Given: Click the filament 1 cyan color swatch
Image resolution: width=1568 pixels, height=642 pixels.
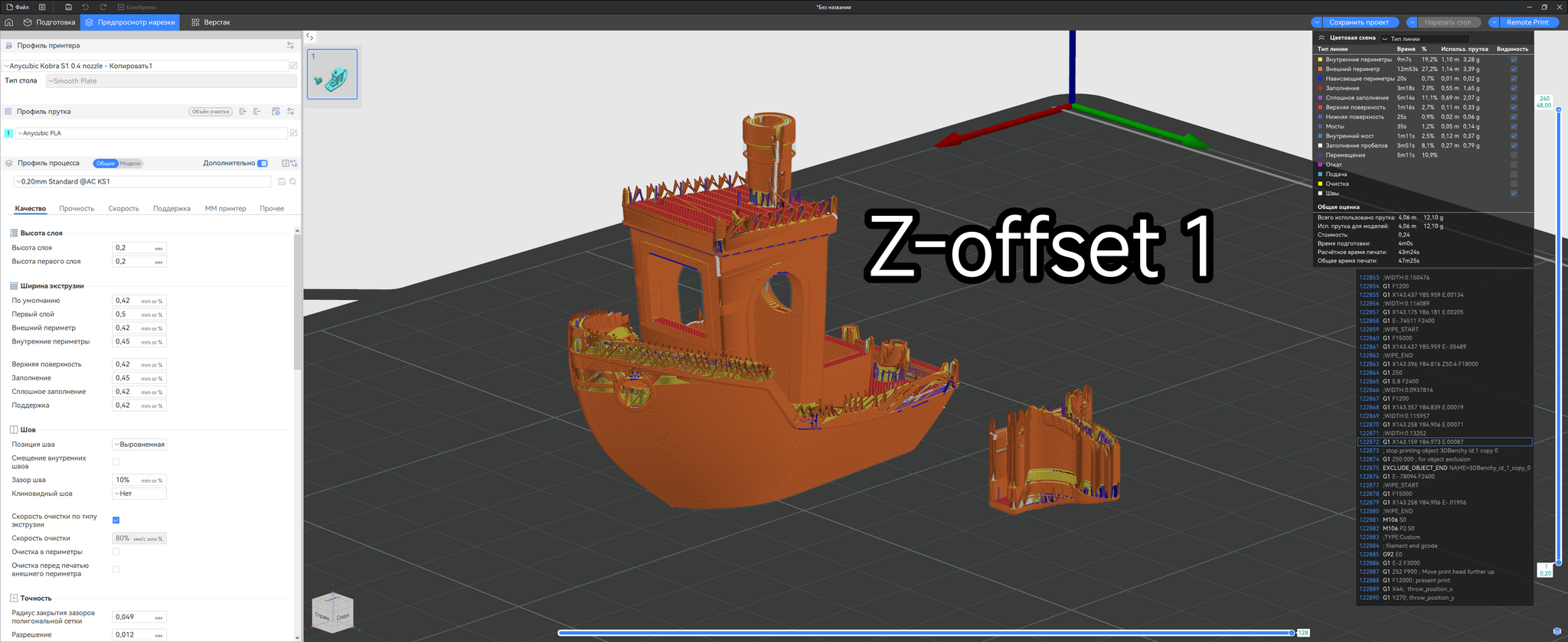Looking at the screenshot, I should click(8, 133).
